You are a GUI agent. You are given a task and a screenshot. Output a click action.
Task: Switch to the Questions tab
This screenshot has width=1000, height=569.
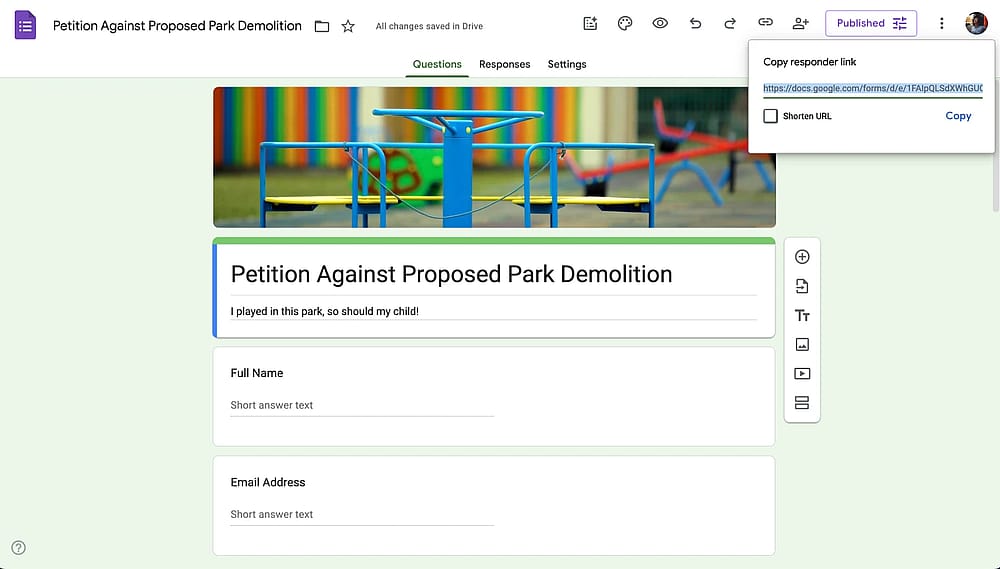437,64
